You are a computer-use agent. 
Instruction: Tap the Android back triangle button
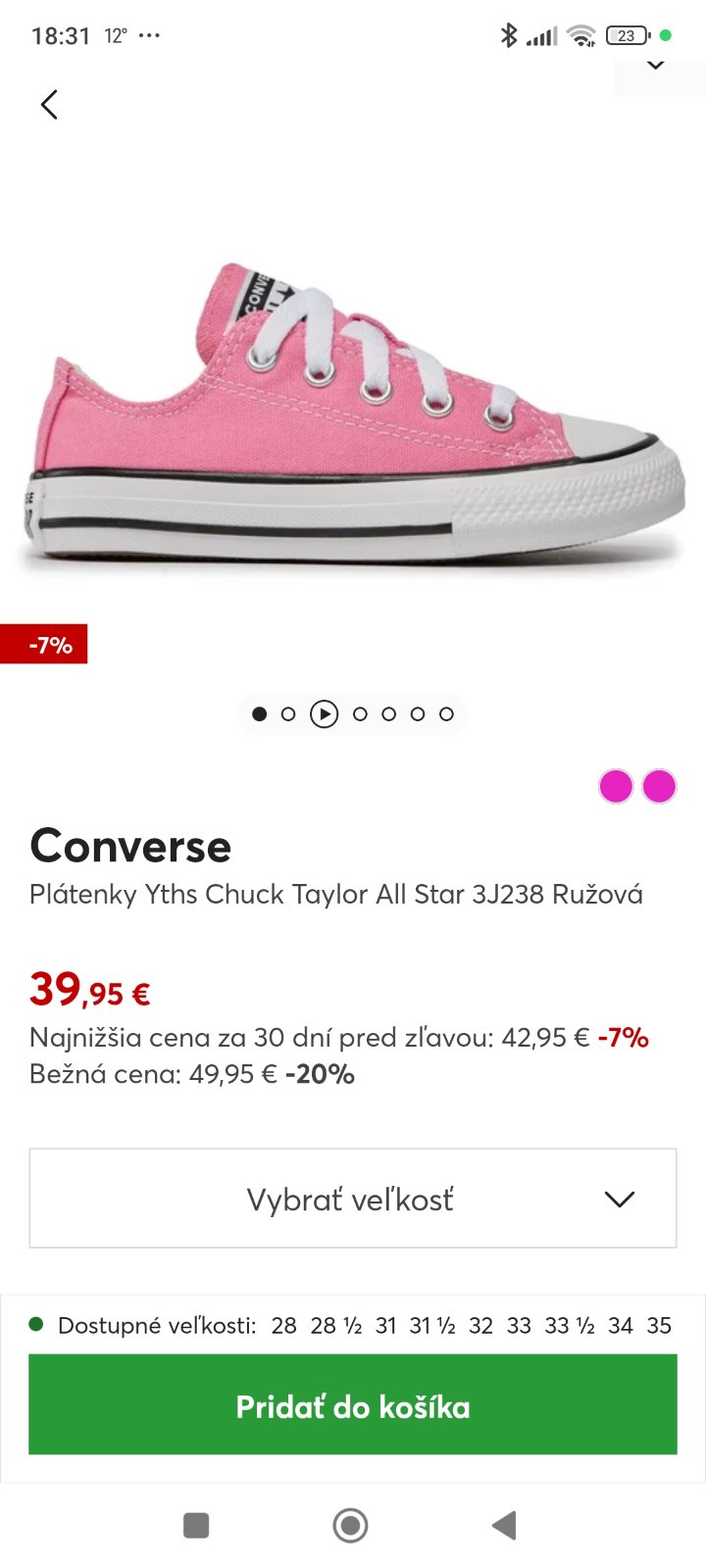coord(504,1525)
